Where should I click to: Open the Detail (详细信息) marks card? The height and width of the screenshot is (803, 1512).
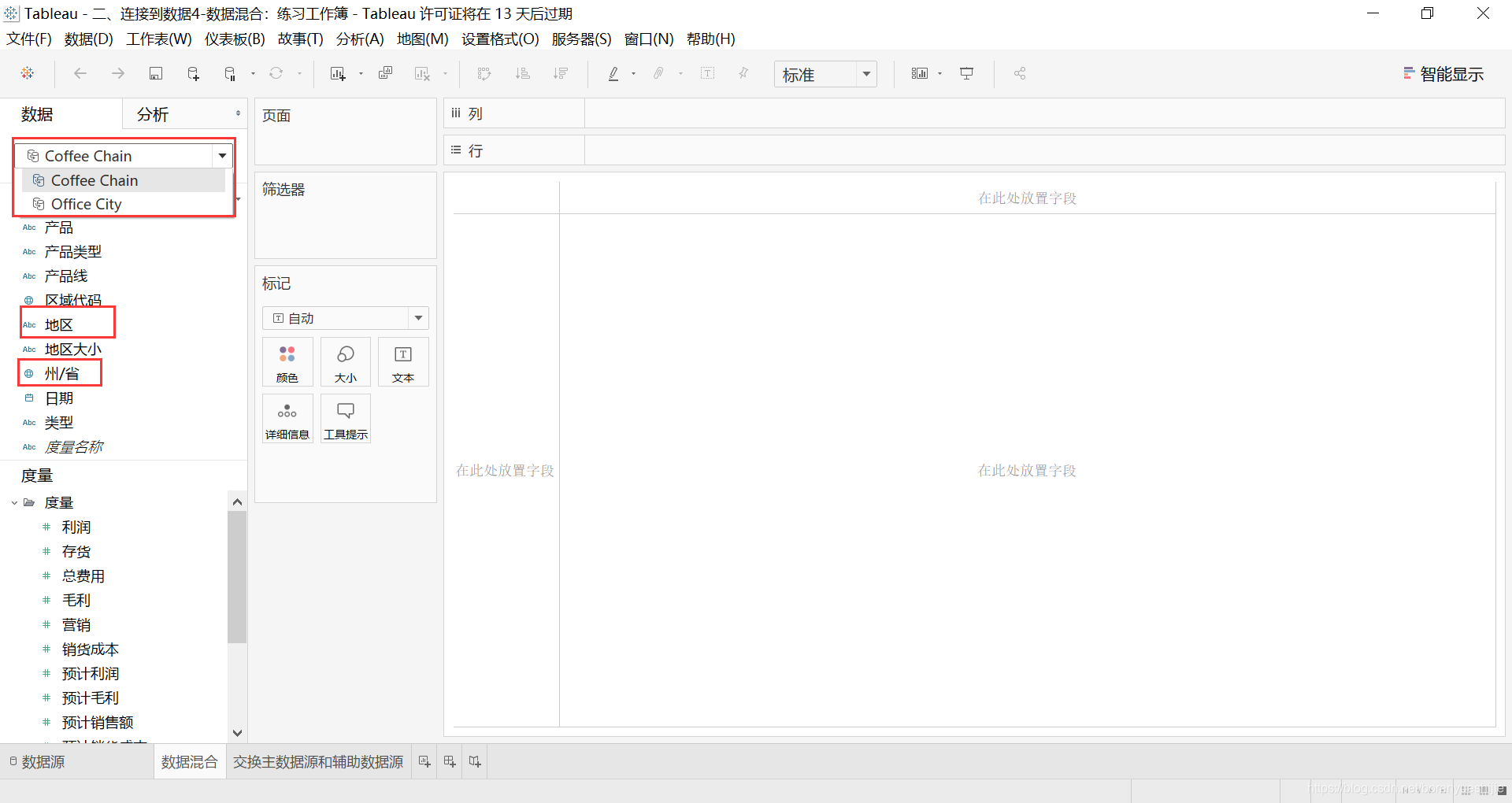287,419
